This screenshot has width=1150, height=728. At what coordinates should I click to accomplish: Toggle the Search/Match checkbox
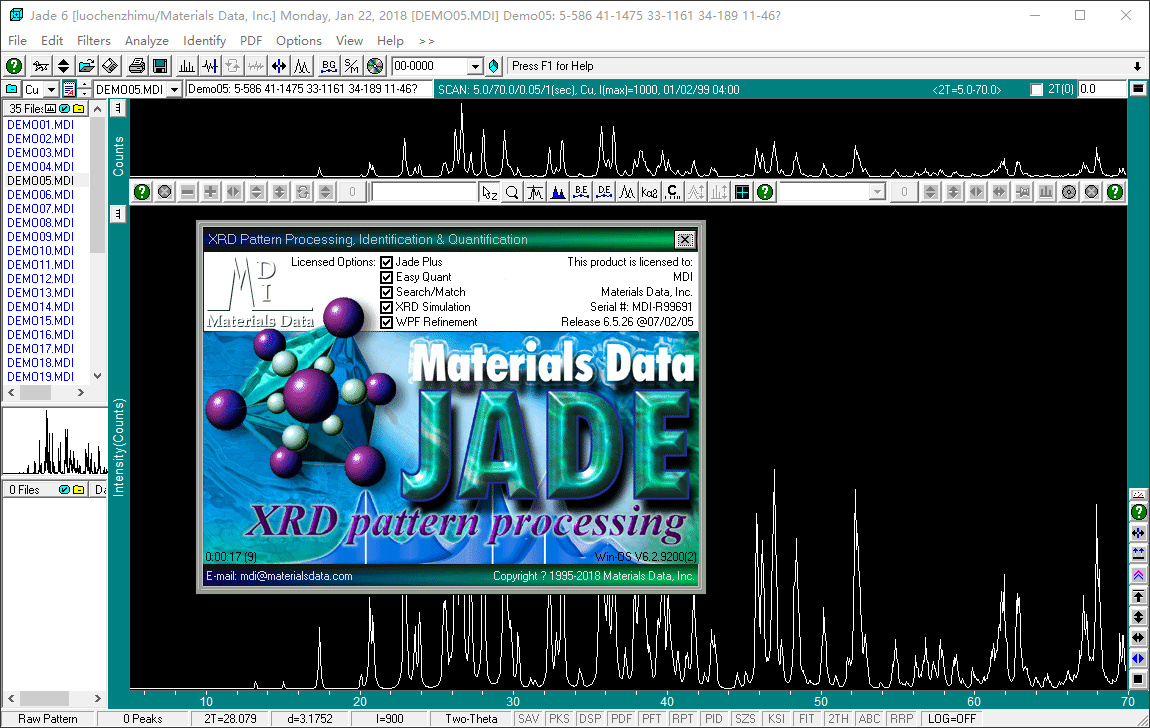[x=387, y=292]
